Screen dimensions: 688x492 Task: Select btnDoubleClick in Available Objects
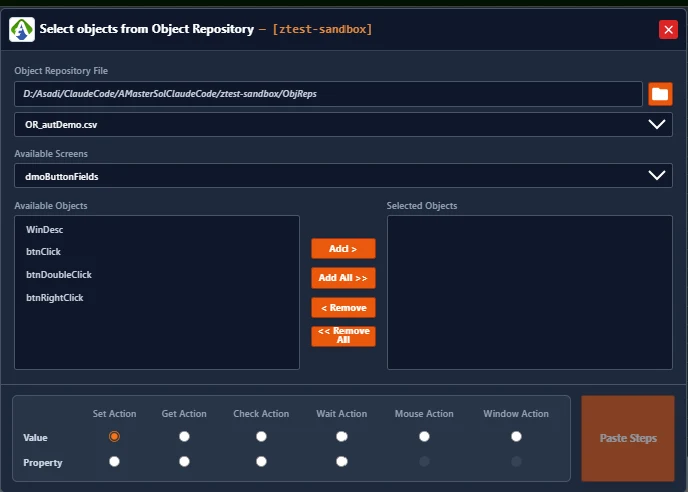click(59, 275)
